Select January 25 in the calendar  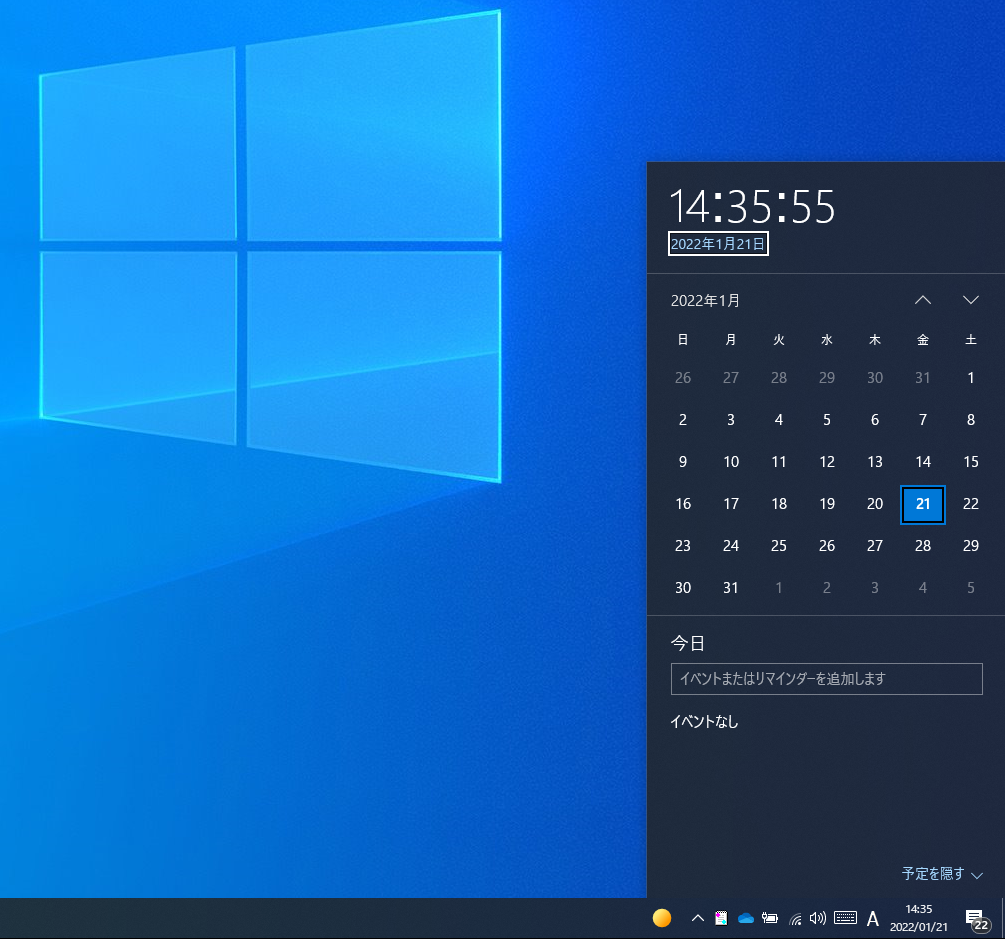tap(779, 546)
